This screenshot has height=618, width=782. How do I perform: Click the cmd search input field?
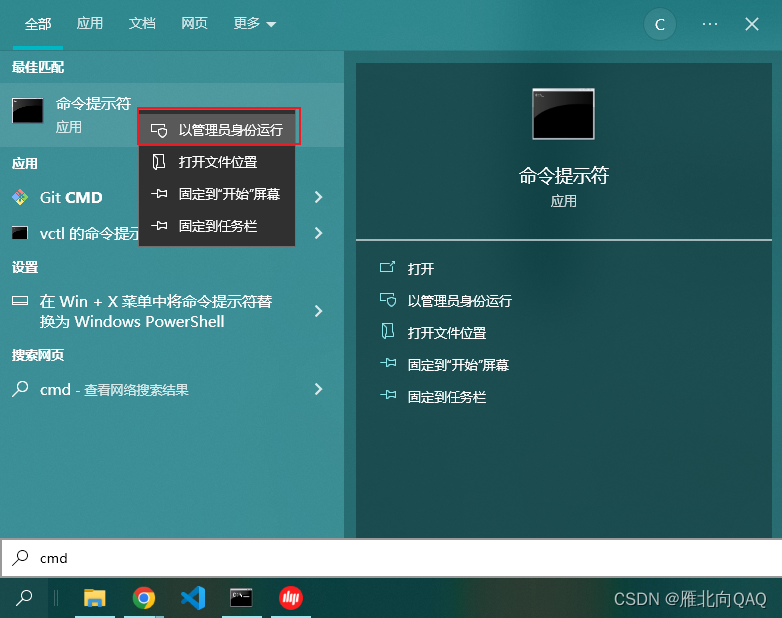point(391,558)
